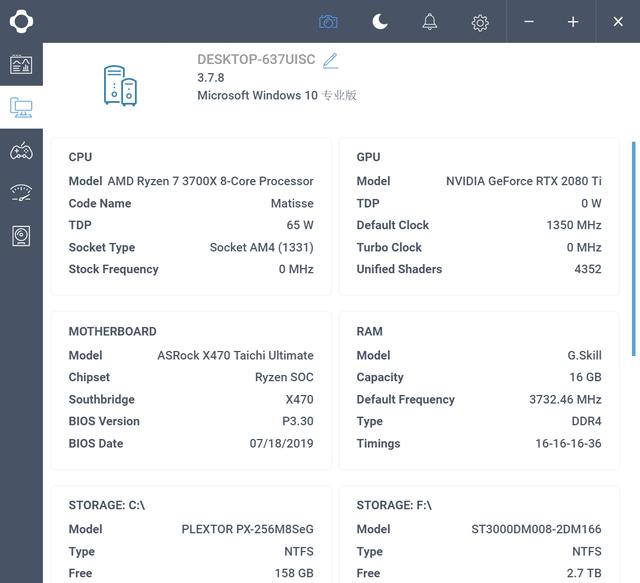
Task: Open notifications bell
Action: coord(429,22)
